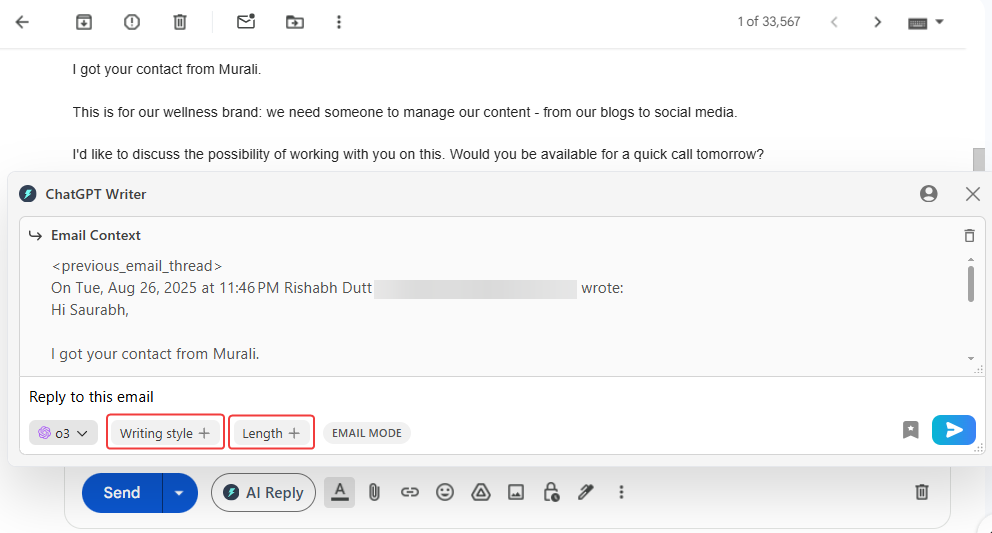Insert an emoji
The height and width of the screenshot is (533, 992).
coord(445,492)
